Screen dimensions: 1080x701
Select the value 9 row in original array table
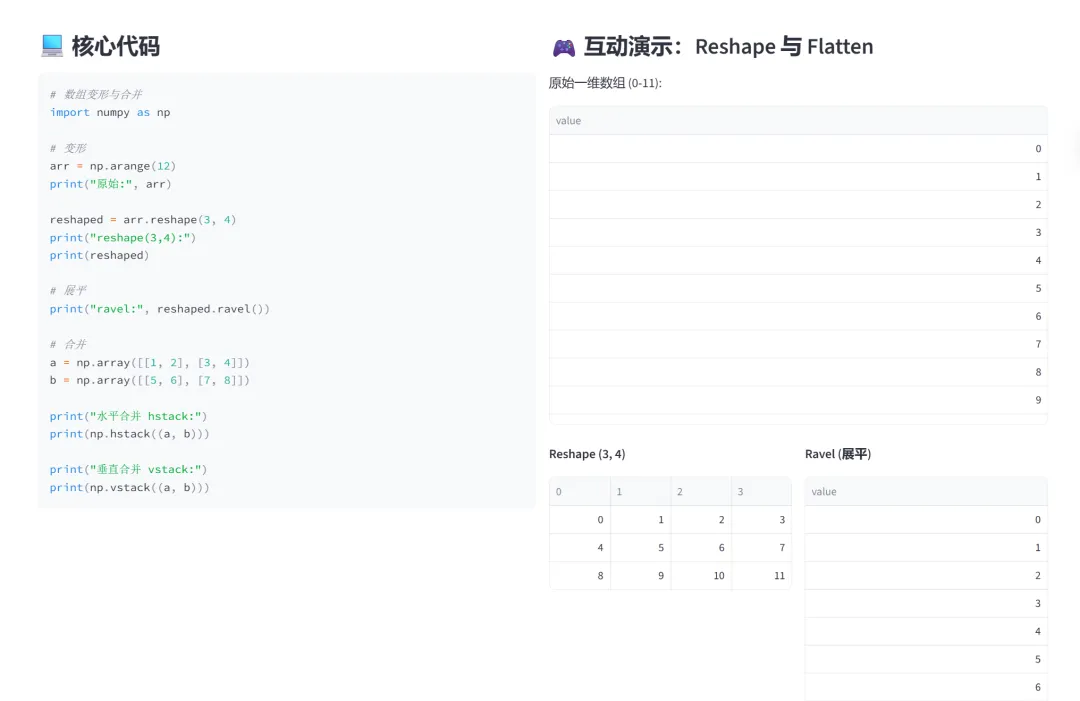[x=798, y=400]
